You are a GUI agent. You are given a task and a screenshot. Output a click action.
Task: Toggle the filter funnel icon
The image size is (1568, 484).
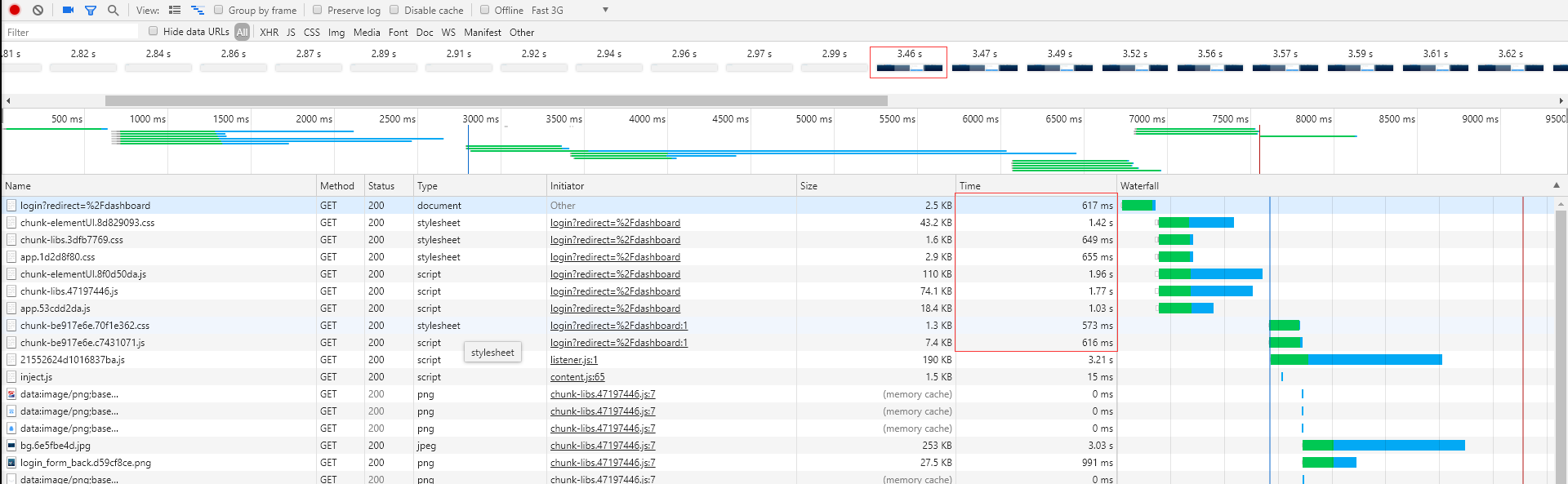coord(91,10)
